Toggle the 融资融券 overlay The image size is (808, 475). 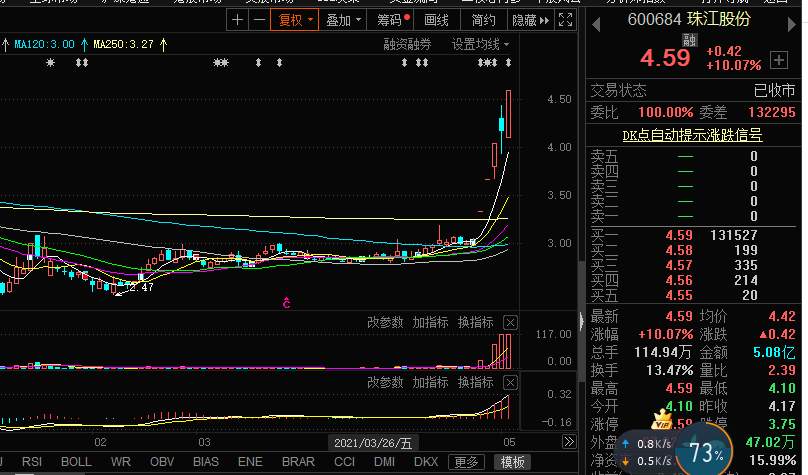point(407,45)
